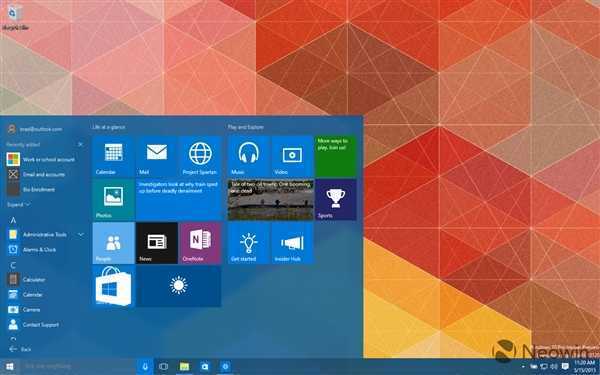The image size is (600, 375).
Task: Open the Investigation headline live tile
Action: click(x=179, y=200)
